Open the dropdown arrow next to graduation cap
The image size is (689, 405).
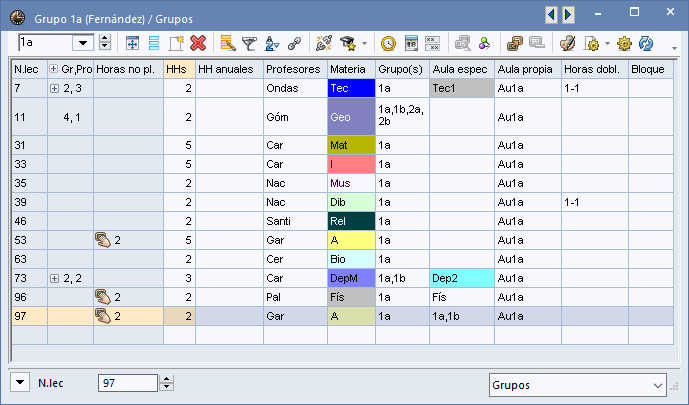tap(364, 43)
